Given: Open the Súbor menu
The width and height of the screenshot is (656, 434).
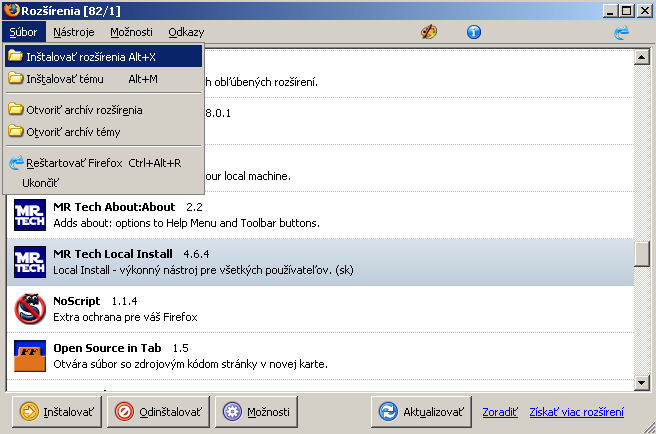Looking at the screenshot, I should tap(23, 32).
